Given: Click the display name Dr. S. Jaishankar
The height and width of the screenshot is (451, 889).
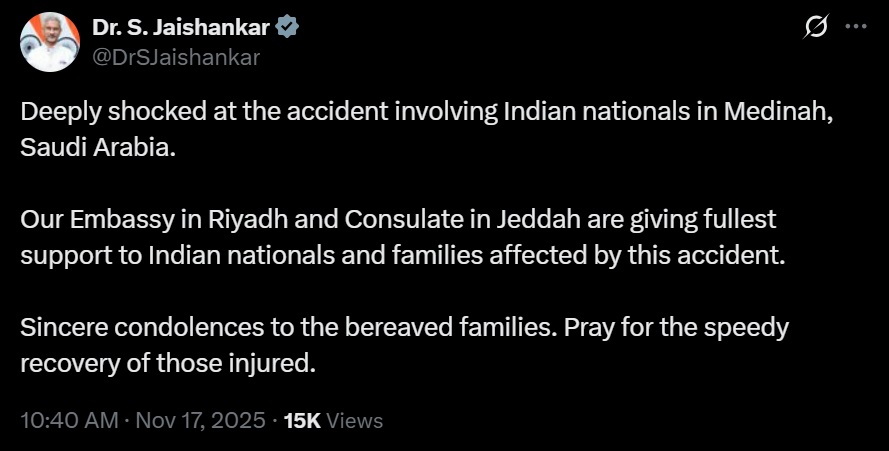Looking at the screenshot, I should 181,28.
